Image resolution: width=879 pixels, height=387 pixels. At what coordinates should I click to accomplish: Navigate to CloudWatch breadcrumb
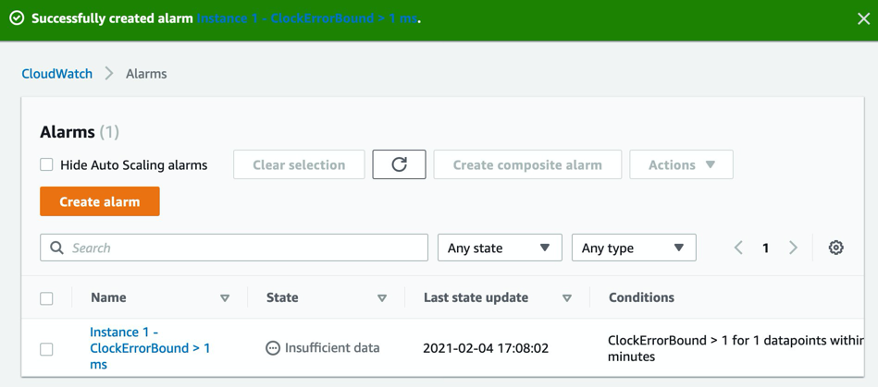[57, 73]
